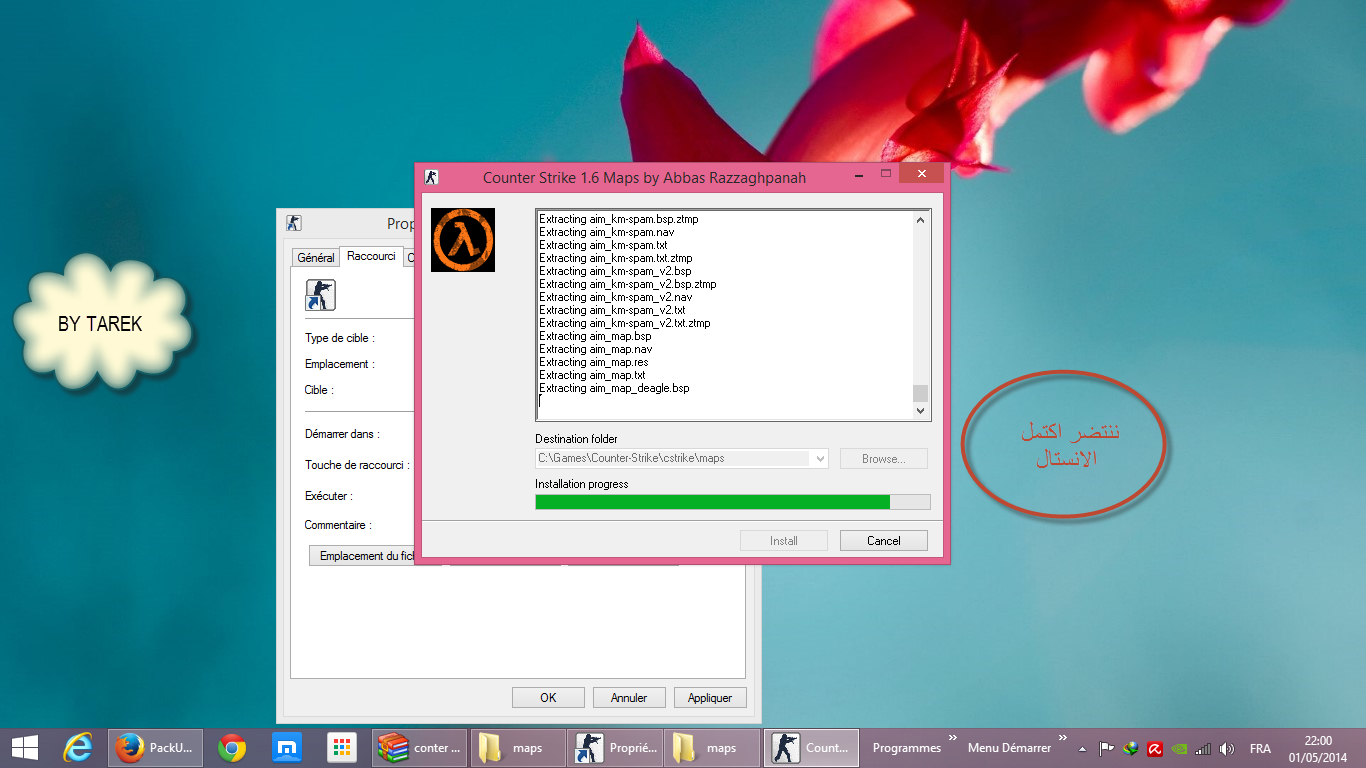Screen dimensions: 1366x768
Task: Click scroll-up arrow of extraction log
Action: tap(921, 220)
